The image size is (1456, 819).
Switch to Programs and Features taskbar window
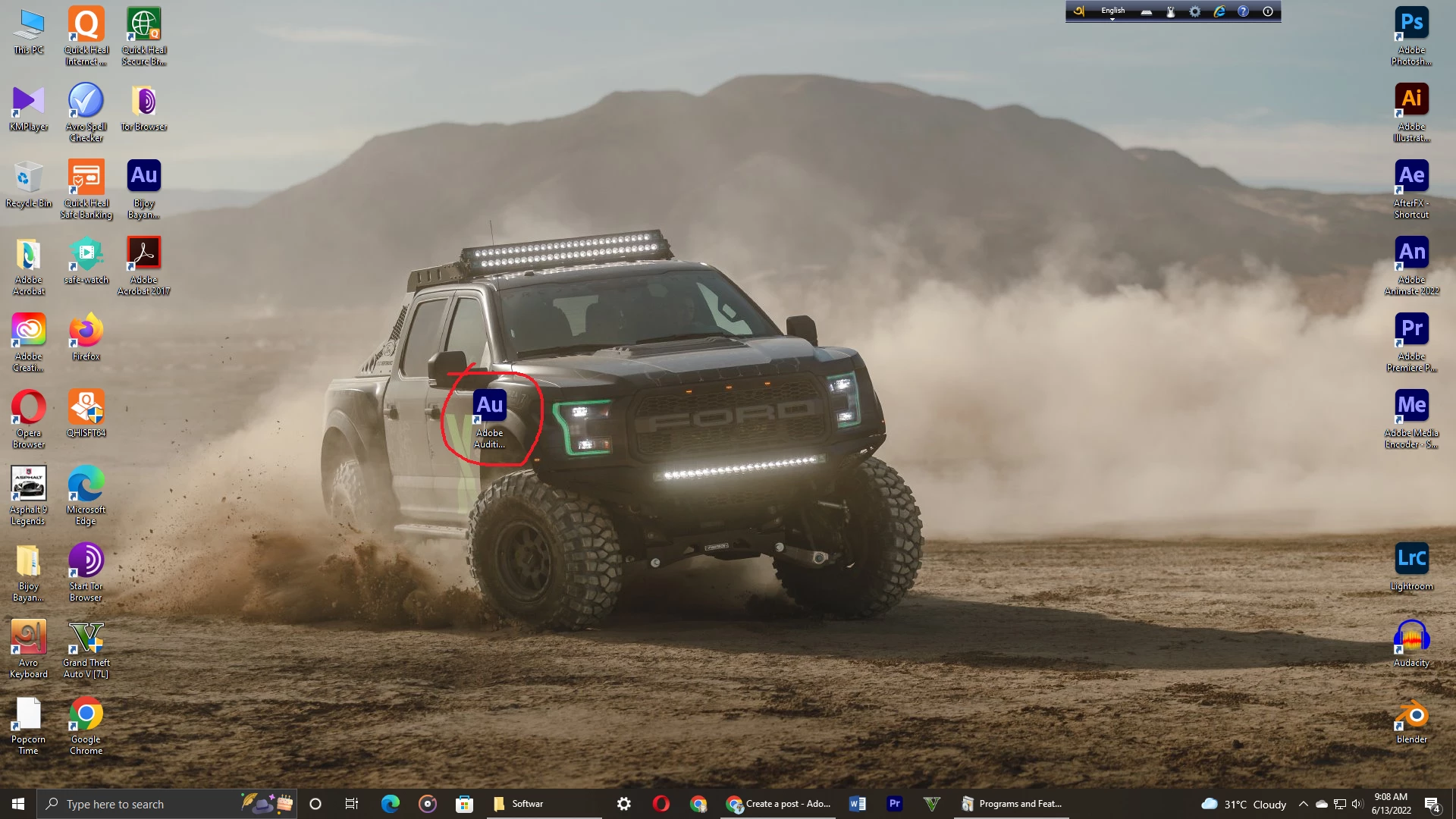click(x=1012, y=804)
